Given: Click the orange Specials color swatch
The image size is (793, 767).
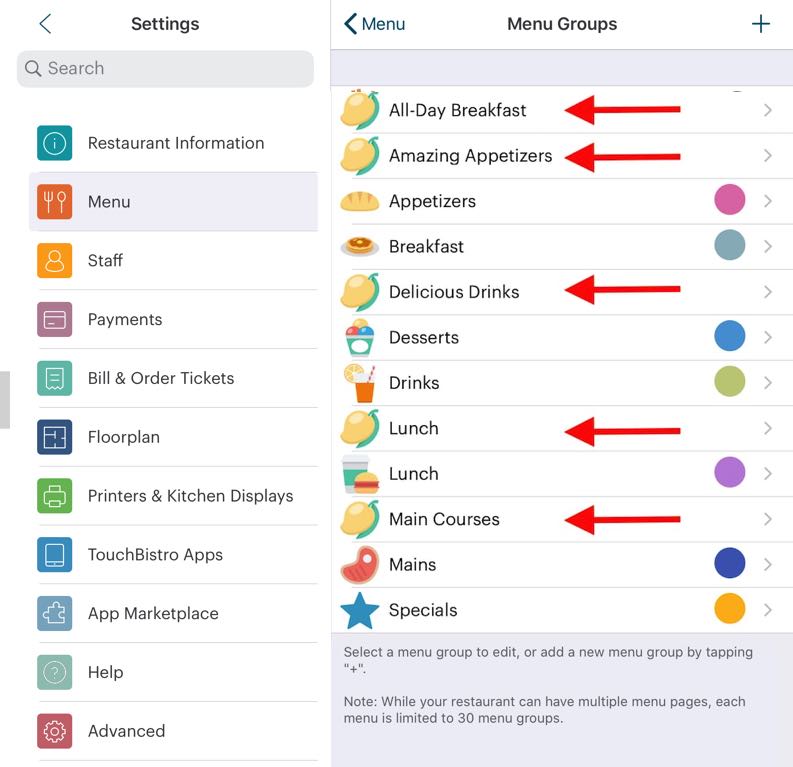Looking at the screenshot, I should click(x=730, y=609).
